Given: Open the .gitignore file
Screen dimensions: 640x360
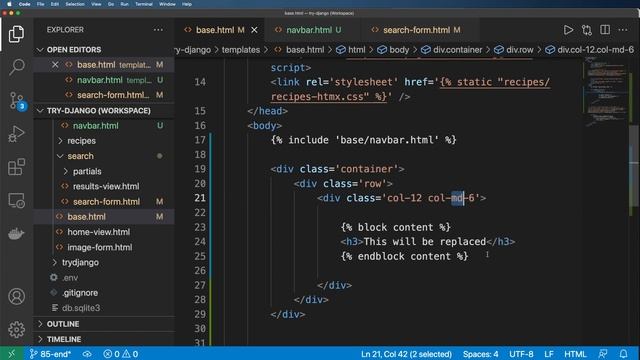Looking at the screenshot, I should (x=80, y=293).
